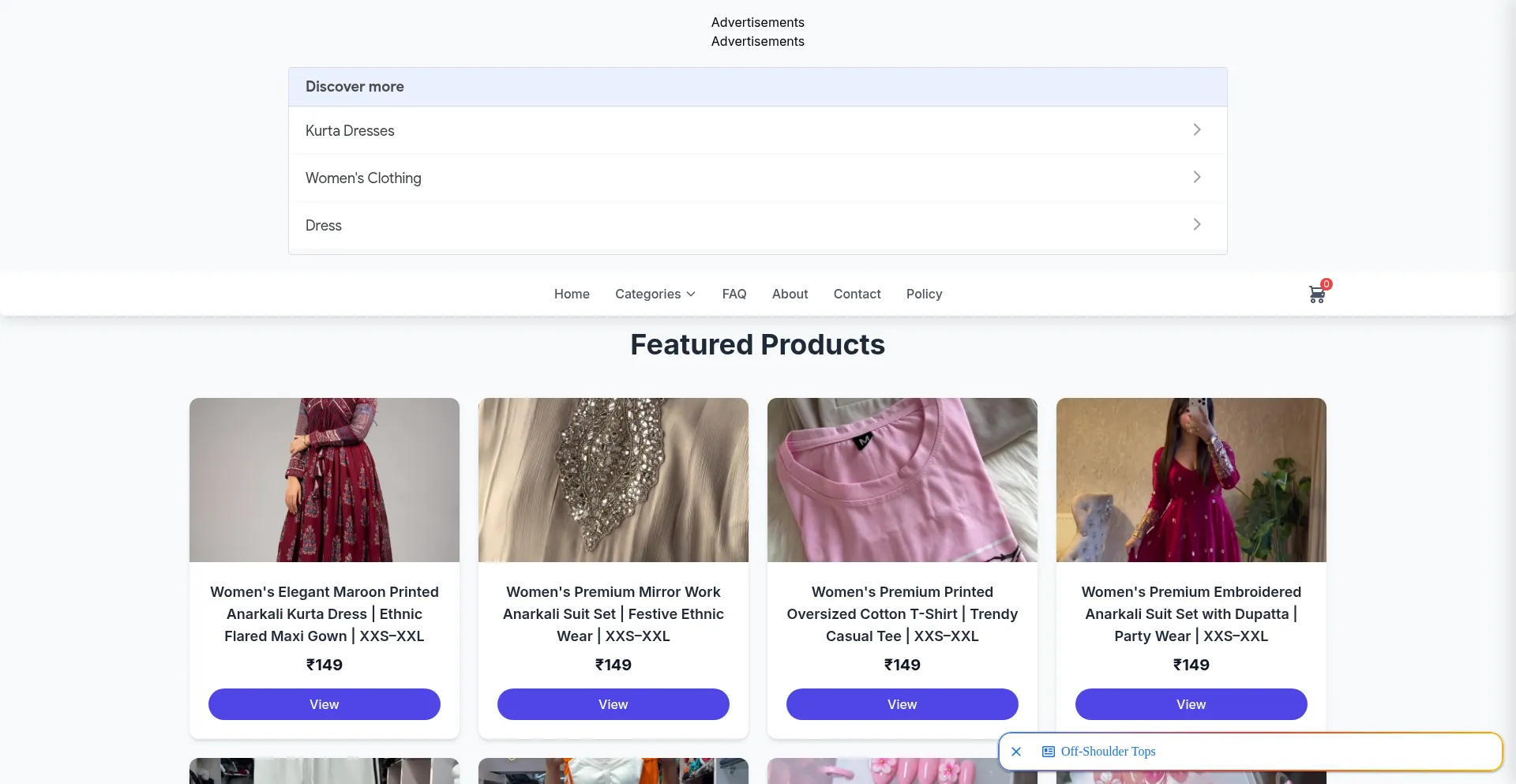Open the Off-Shoulder Tops link

(x=1108, y=752)
